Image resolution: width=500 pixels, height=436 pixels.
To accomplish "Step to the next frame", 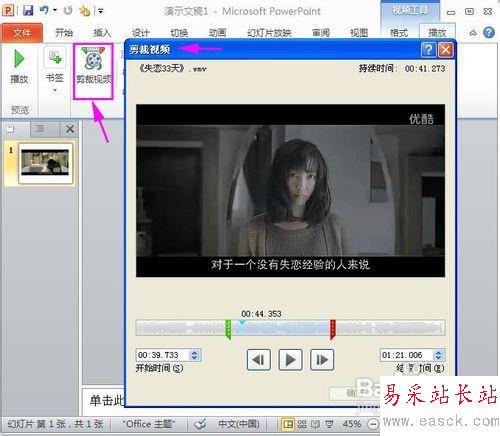I will click(322, 360).
